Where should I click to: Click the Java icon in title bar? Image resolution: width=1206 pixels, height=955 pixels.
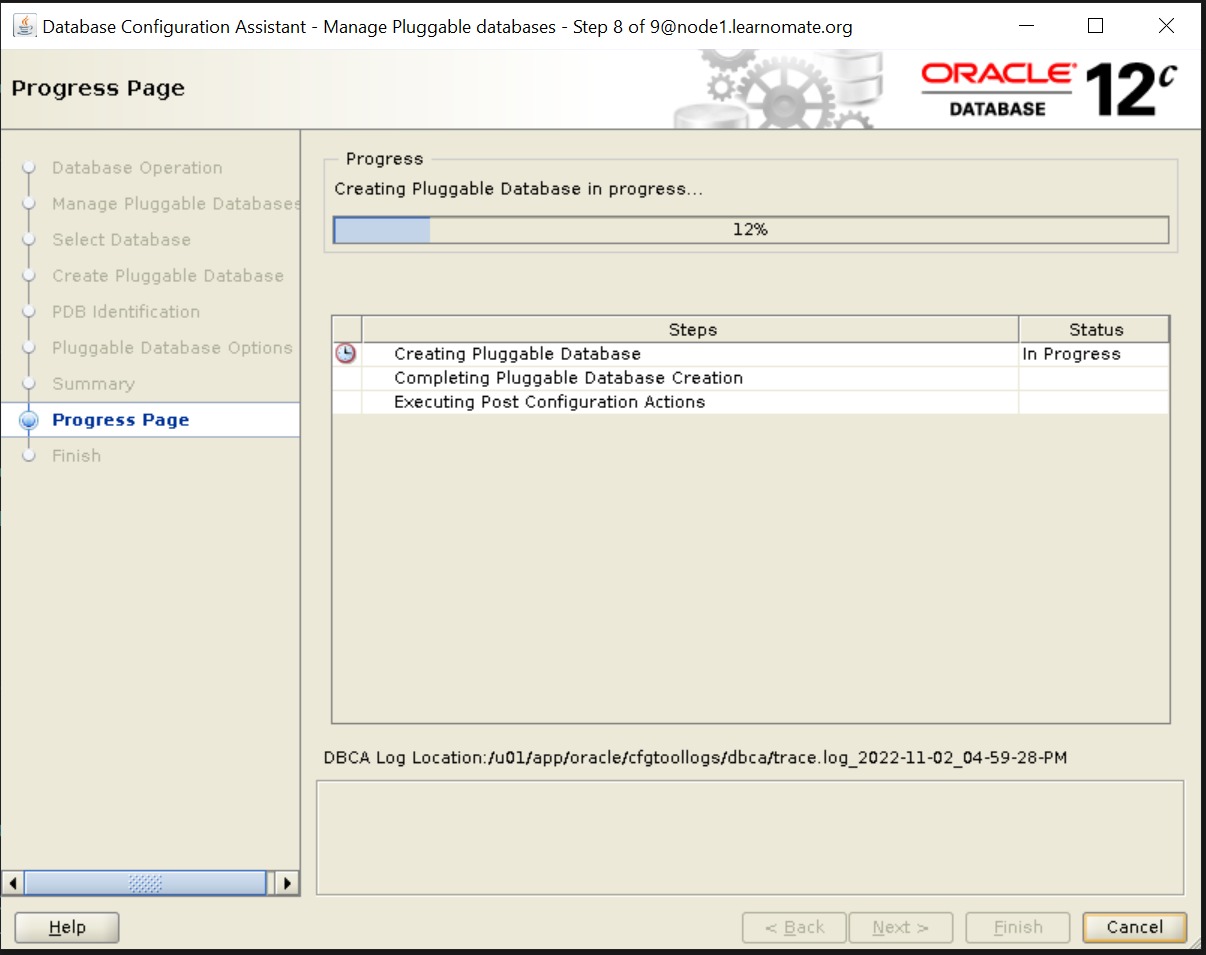[24, 27]
